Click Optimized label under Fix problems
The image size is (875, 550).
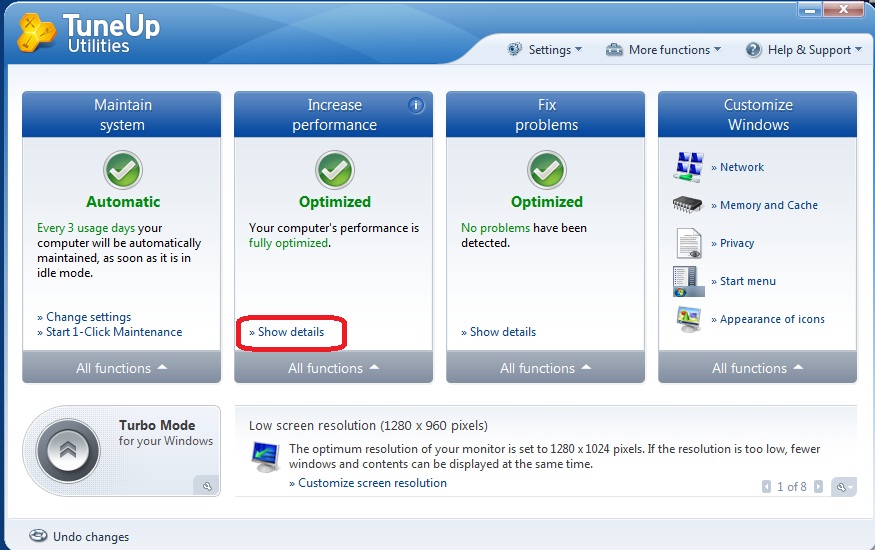pos(547,201)
